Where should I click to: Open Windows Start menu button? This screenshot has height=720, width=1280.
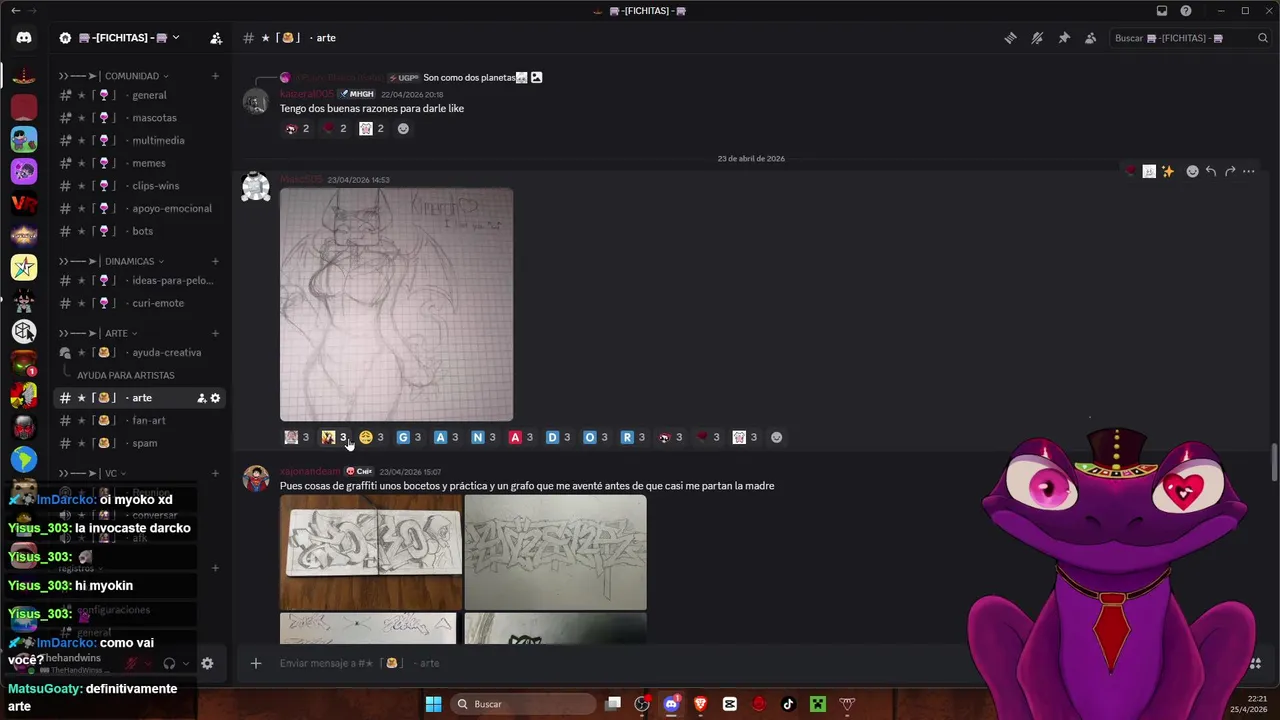pyautogui.click(x=433, y=704)
